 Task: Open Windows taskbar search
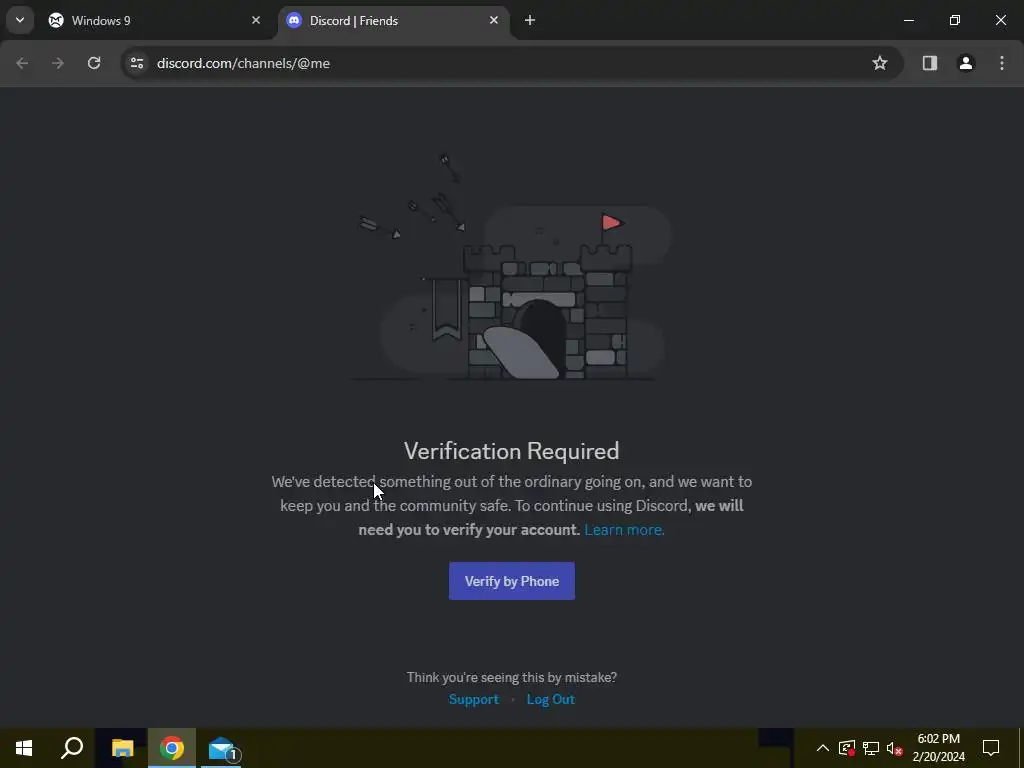(72, 748)
